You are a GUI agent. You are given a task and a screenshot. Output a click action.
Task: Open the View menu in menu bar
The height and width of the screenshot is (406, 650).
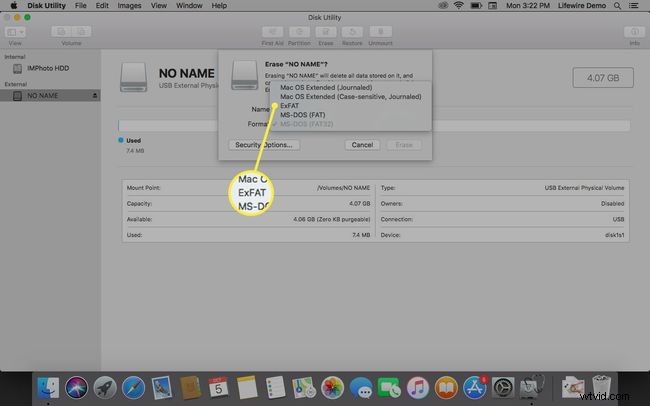click(x=159, y=6)
